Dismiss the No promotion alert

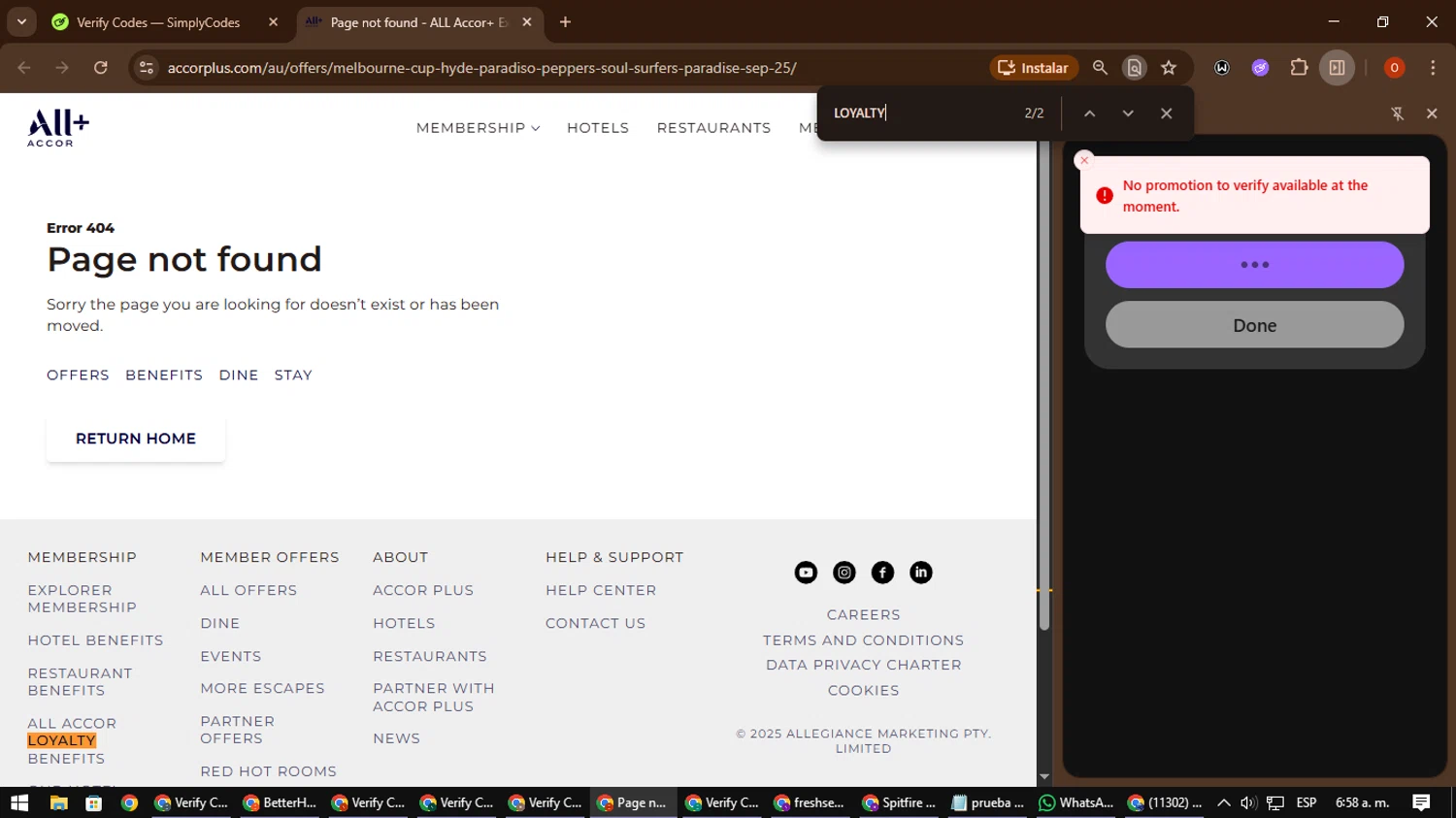1084,160
